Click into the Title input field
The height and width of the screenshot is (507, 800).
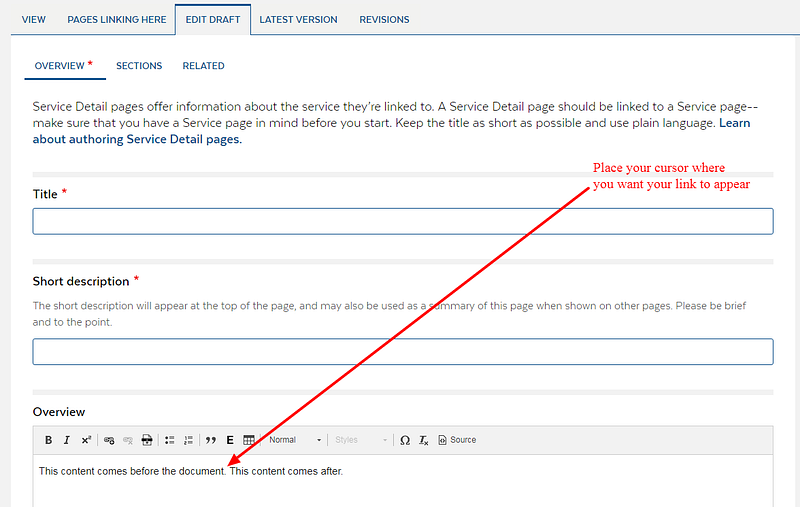pyautogui.click(x=403, y=221)
